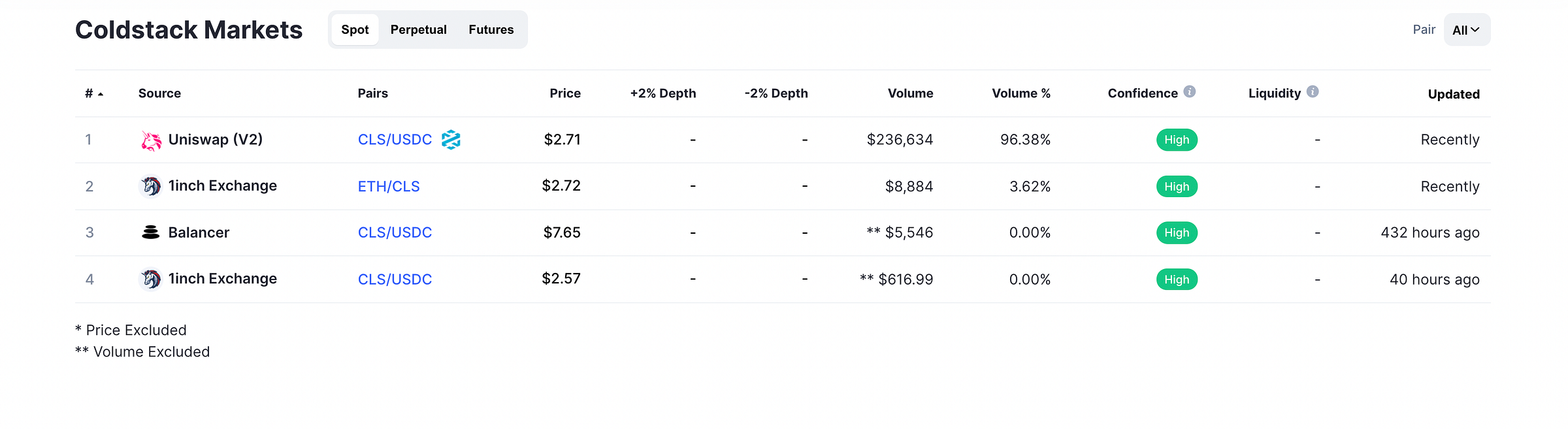Click the High badge in Balancer row
This screenshot has height=429, width=1568.
pyautogui.click(x=1177, y=232)
